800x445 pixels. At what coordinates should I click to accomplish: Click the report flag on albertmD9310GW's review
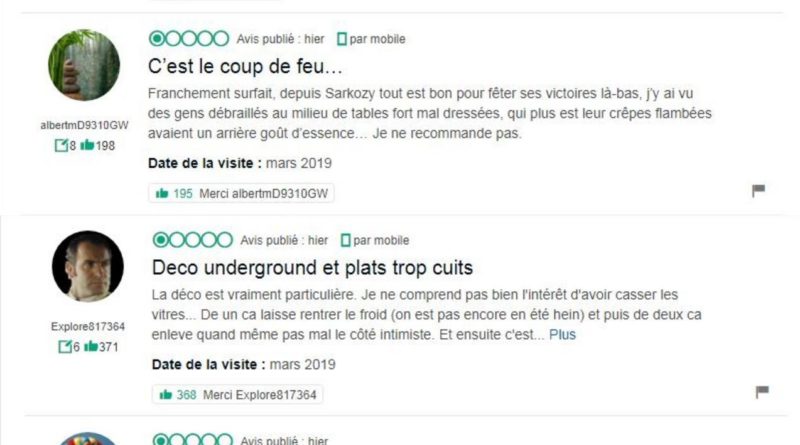click(758, 191)
